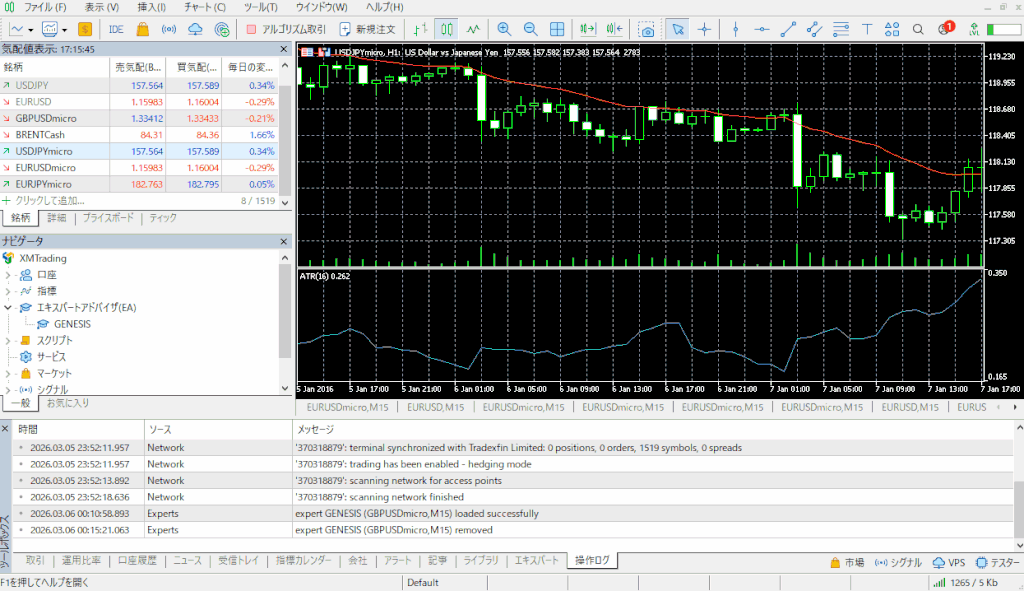Collapse the エキスパートアドバイザ(EA) node
This screenshot has width=1024, height=591.
[9, 308]
